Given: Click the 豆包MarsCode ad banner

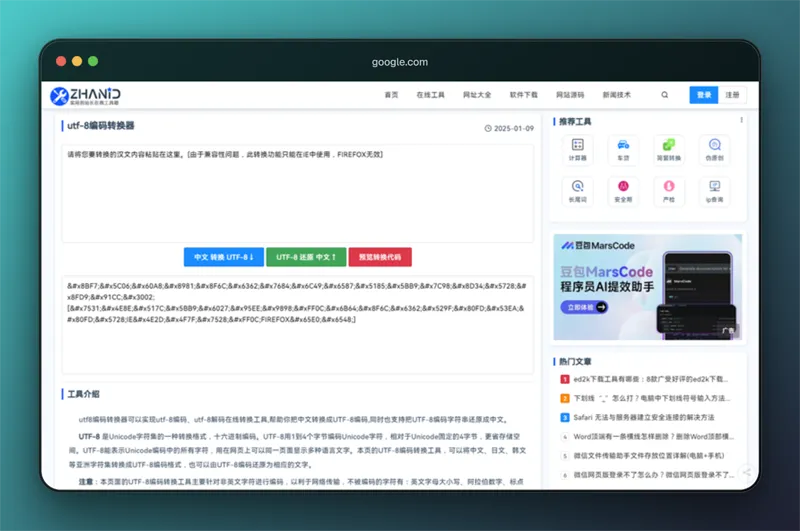Looking at the screenshot, I should [x=647, y=287].
